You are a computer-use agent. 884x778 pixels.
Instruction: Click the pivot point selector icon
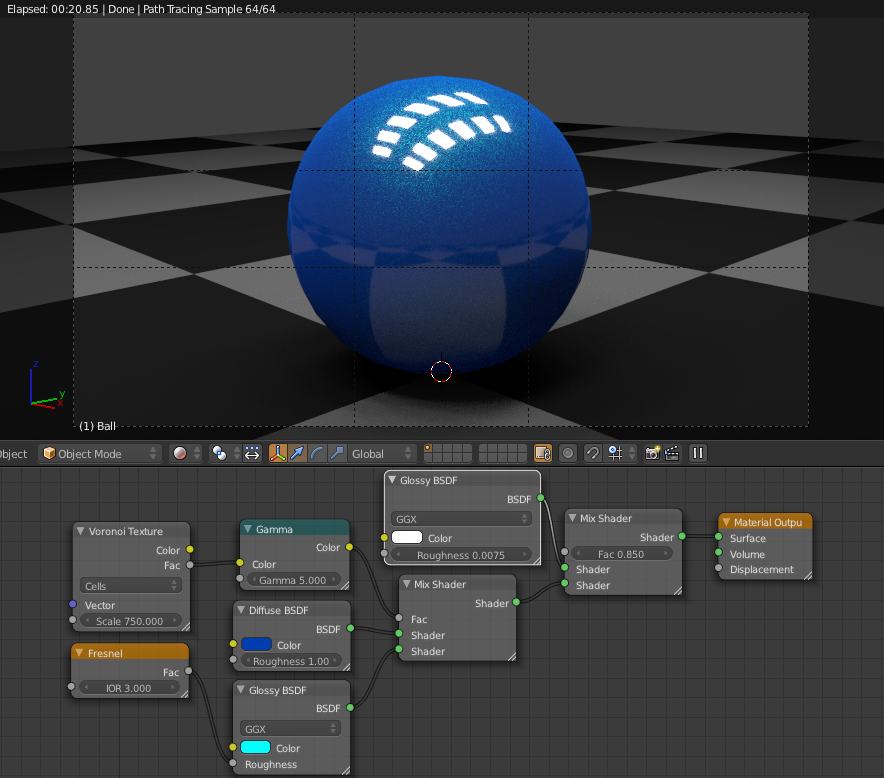coord(219,453)
